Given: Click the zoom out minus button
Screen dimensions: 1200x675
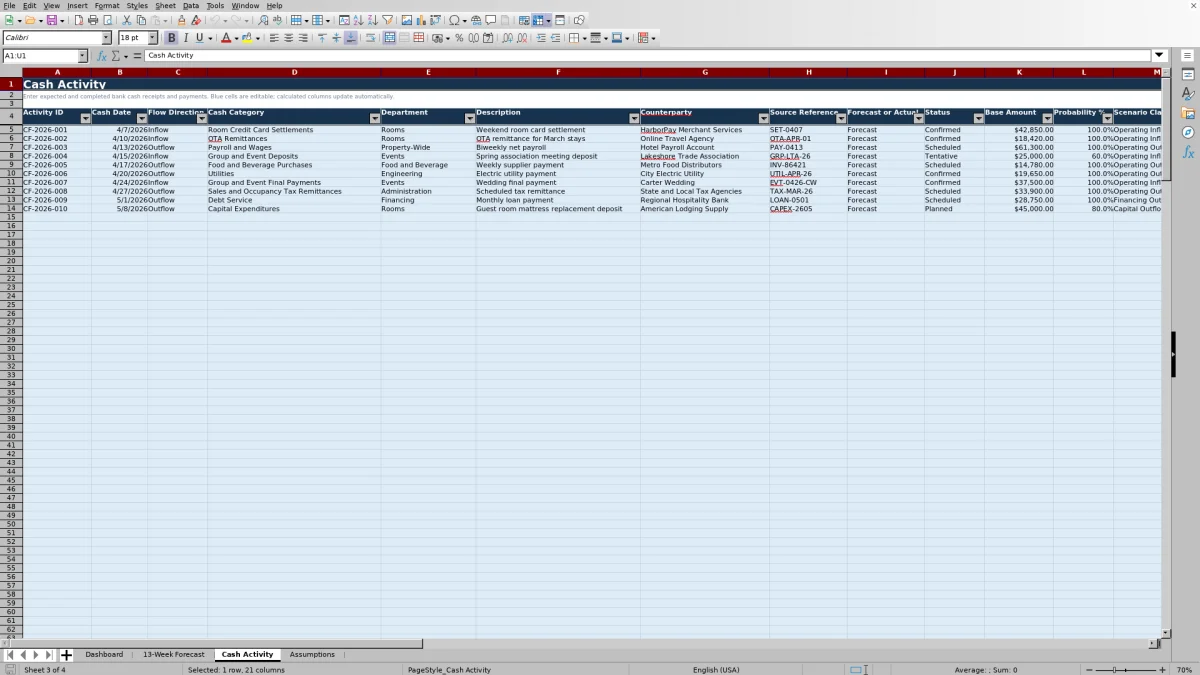Looking at the screenshot, I should coord(1089,670).
